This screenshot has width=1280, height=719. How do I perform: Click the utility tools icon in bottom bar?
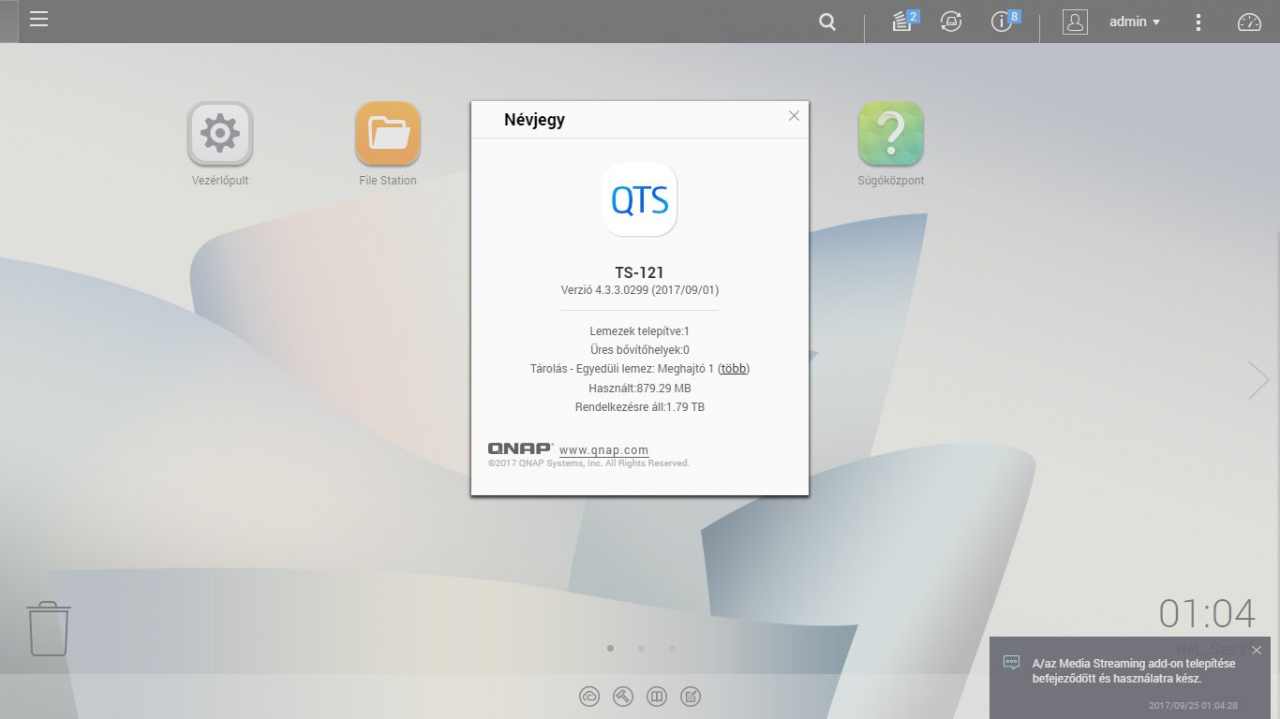pos(623,697)
